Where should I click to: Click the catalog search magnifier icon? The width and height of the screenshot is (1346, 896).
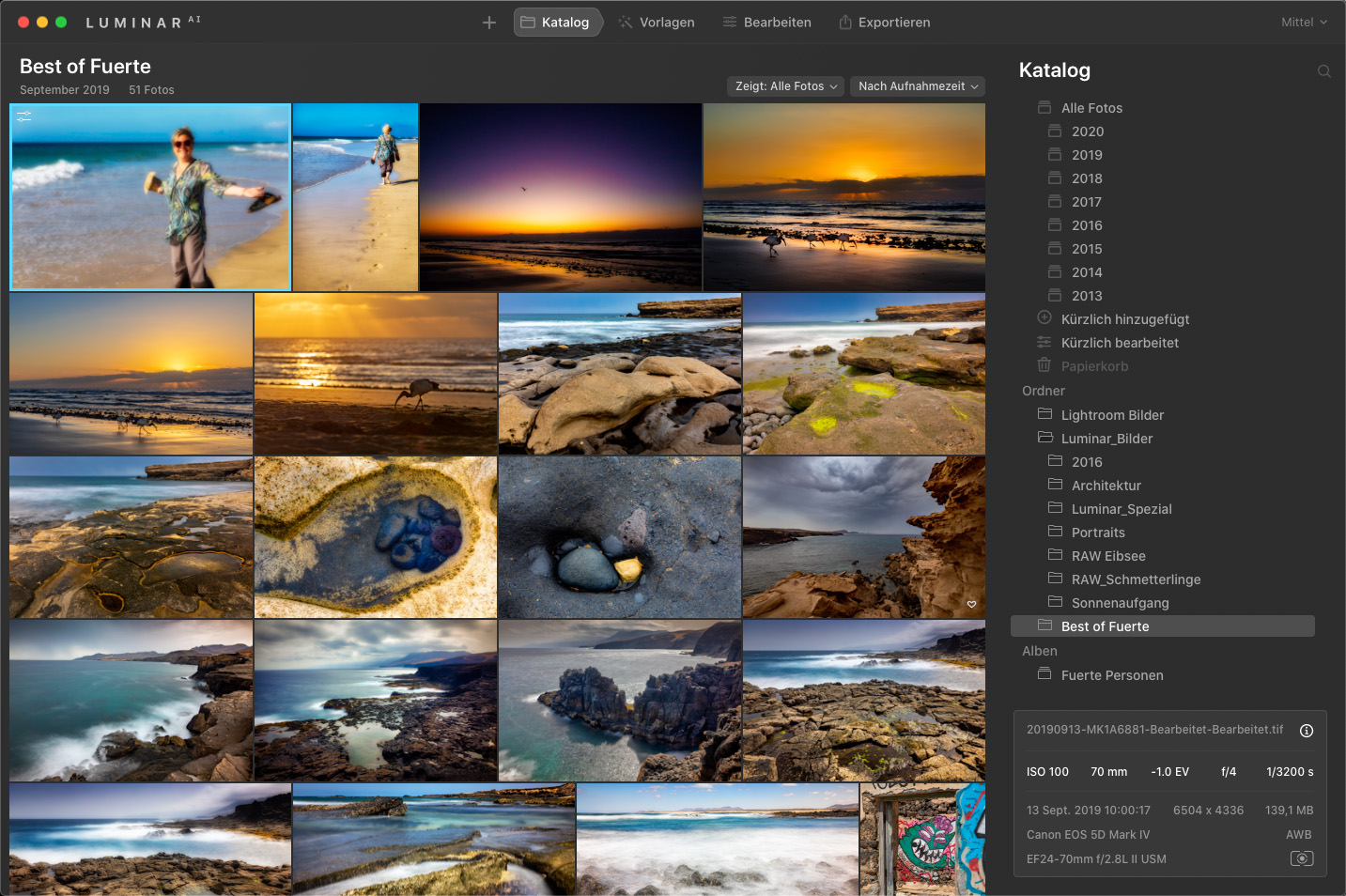pyautogui.click(x=1323, y=71)
